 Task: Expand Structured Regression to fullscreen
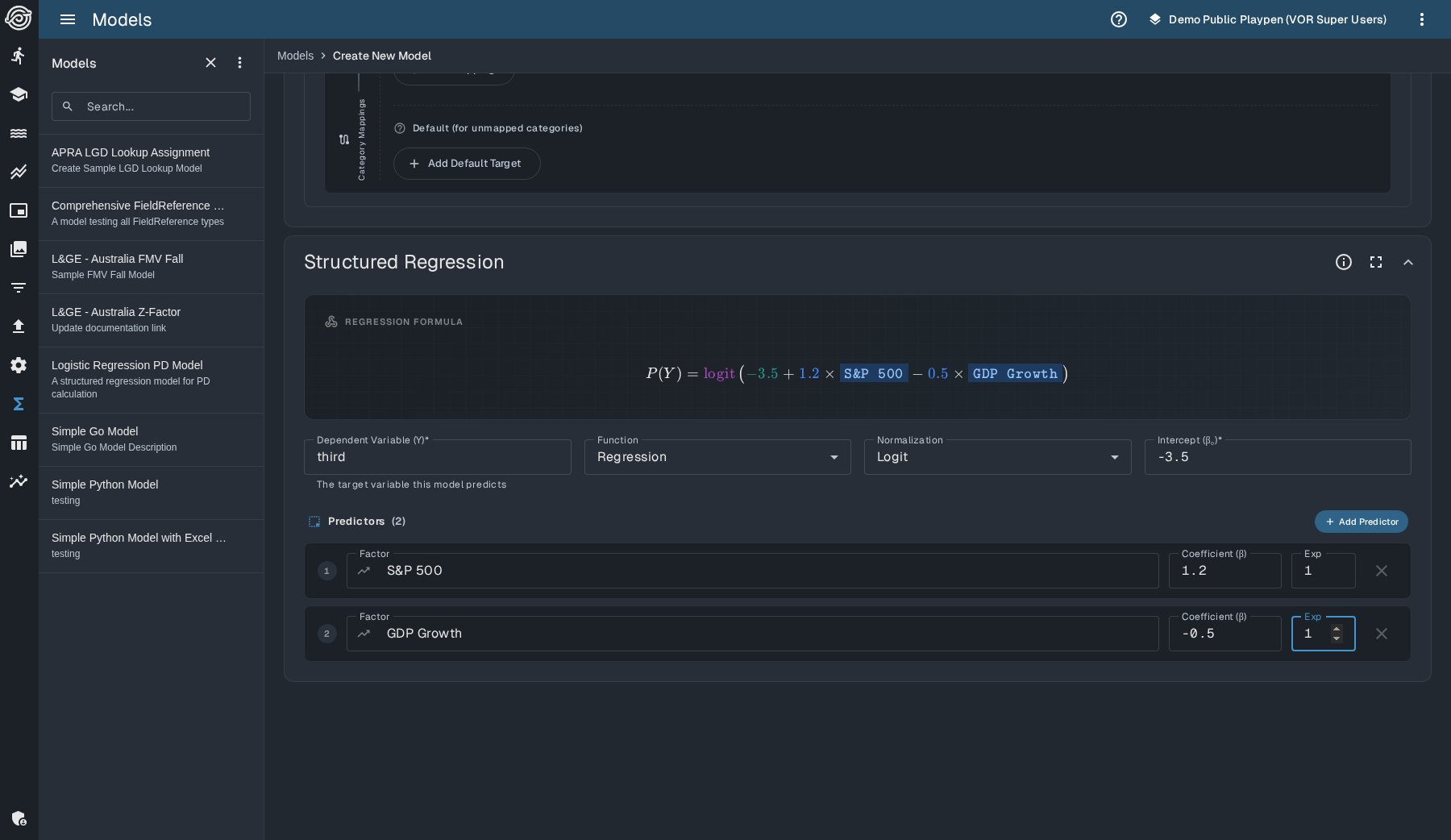coord(1376,262)
